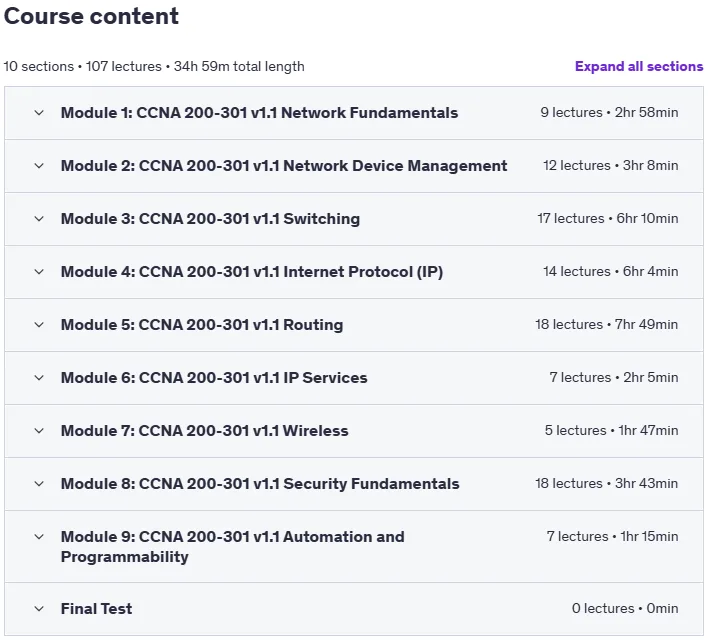Expand Module 4 Internet Protocol chevron
The image size is (710, 640).
coord(39,272)
